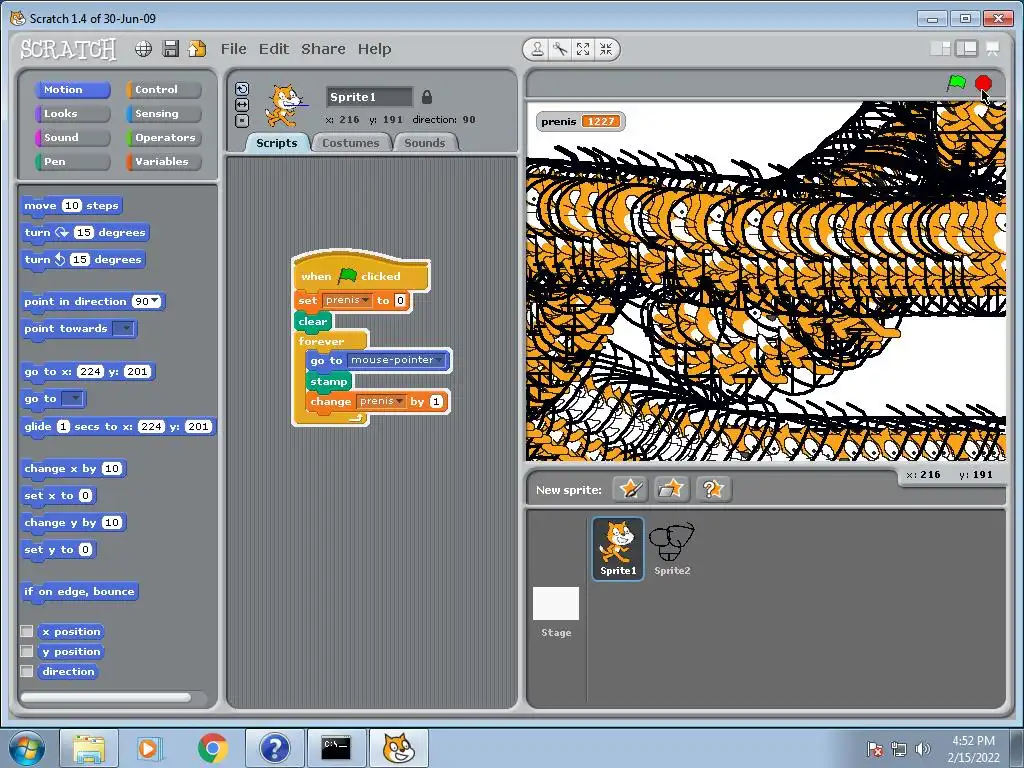Toggle the sprite drag lock icon

tap(426, 97)
